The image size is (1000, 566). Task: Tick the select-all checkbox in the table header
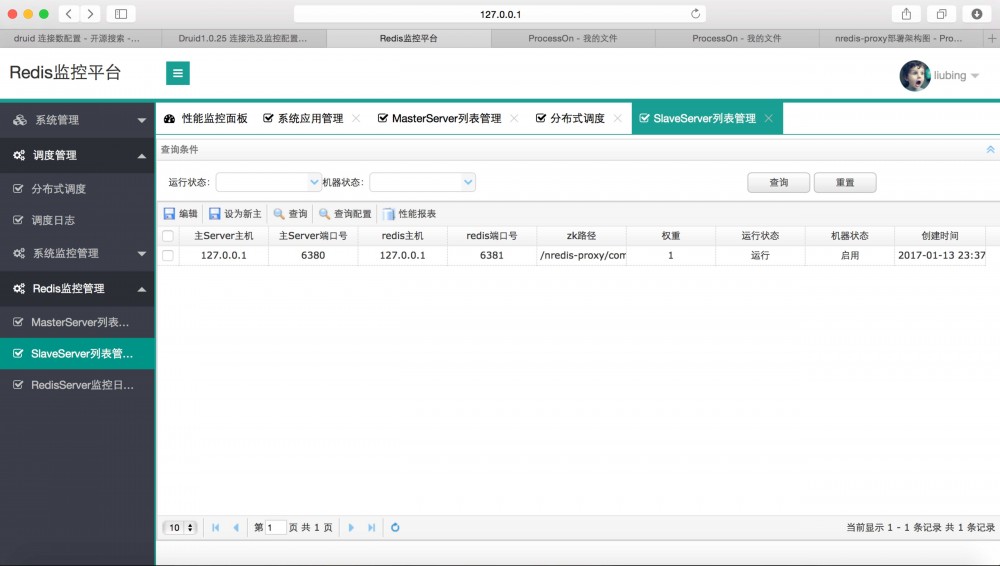(168, 236)
